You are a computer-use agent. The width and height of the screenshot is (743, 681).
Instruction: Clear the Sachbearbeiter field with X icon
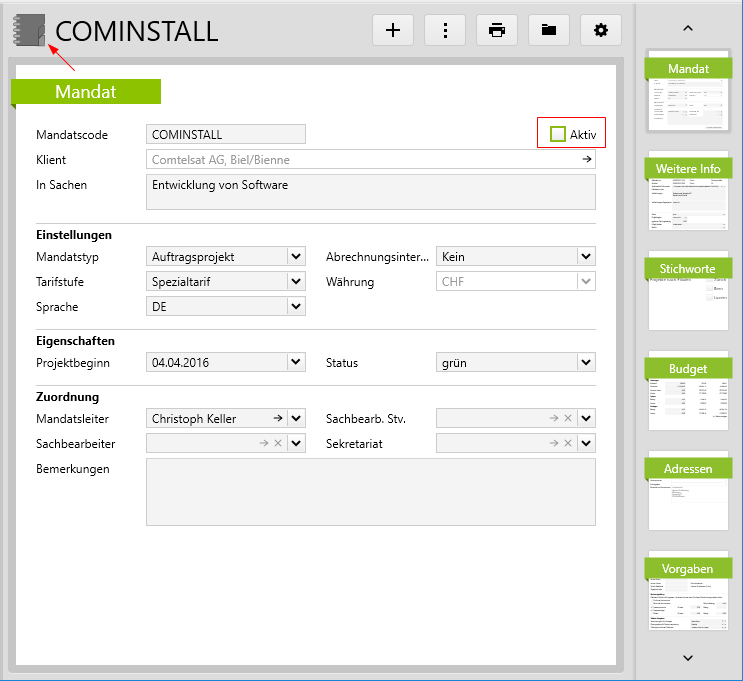278,443
